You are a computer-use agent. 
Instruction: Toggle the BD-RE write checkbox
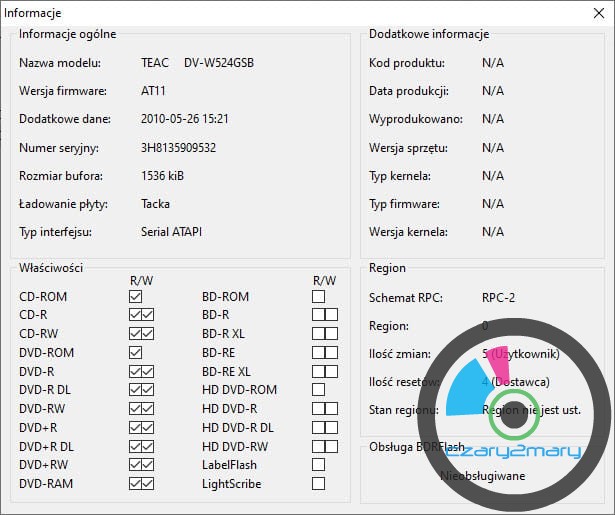331,353
